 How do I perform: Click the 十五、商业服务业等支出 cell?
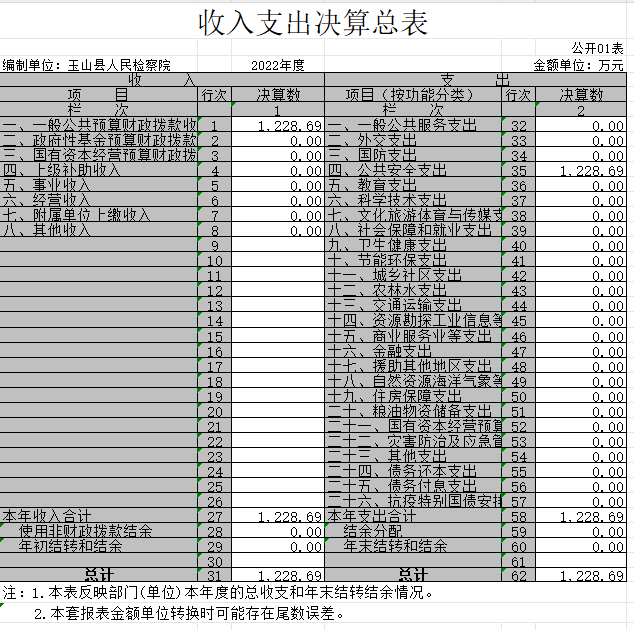coord(413,335)
